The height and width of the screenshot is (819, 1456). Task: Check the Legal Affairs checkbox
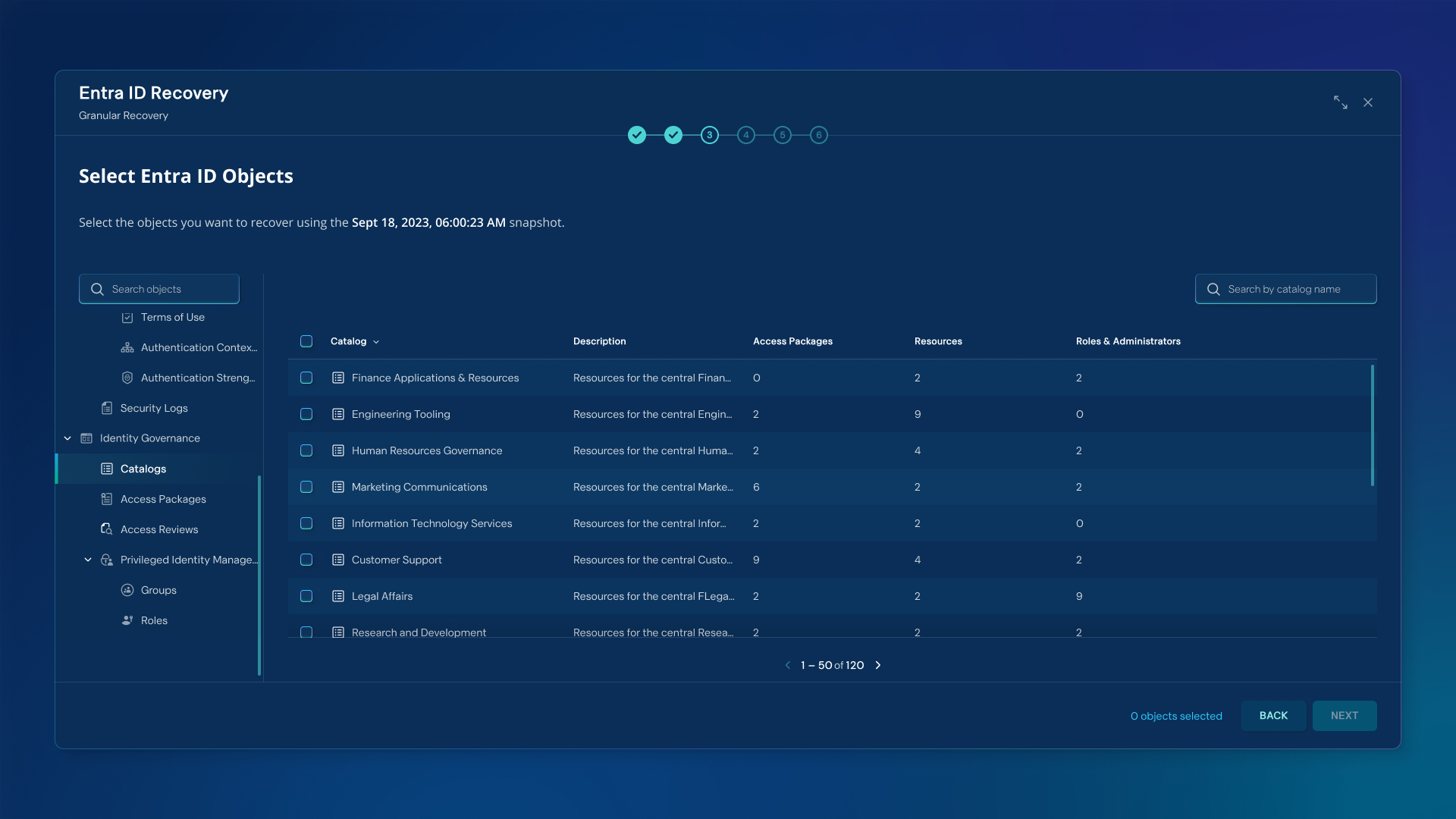[x=306, y=597]
